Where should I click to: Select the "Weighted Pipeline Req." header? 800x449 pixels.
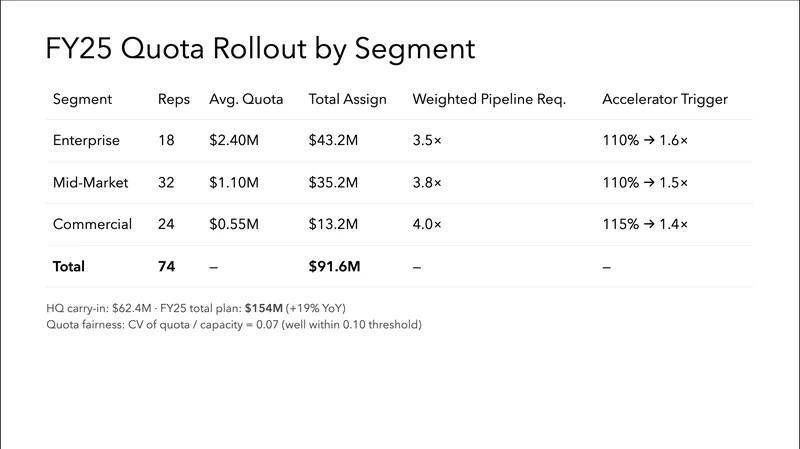pyautogui.click(x=489, y=100)
